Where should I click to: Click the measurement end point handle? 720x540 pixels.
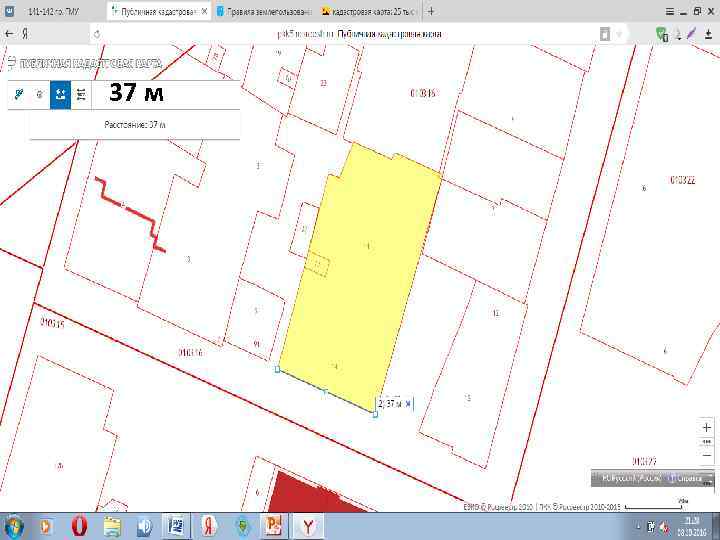click(x=375, y=414)
